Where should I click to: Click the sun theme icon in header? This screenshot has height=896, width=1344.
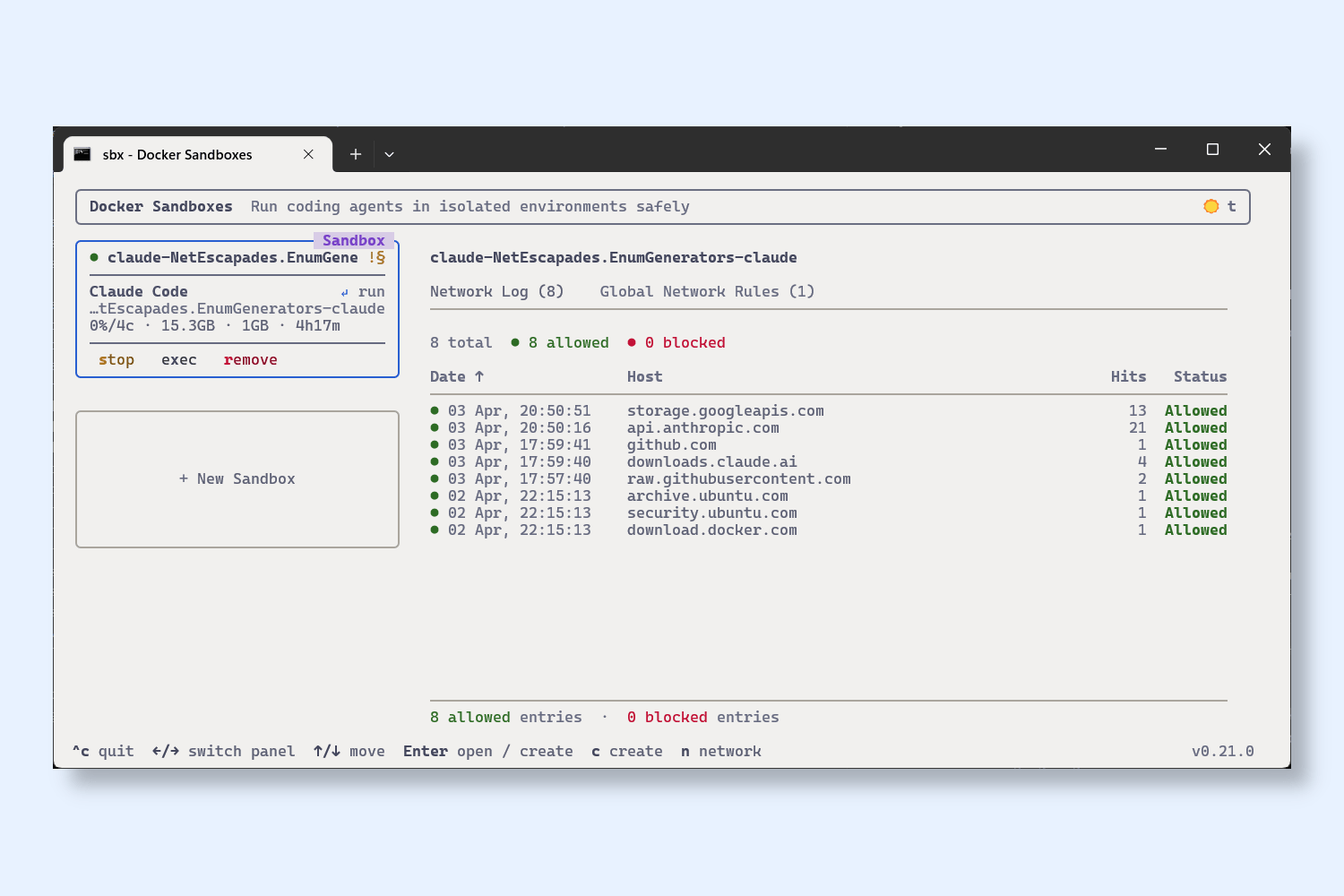tap(1210, 206)
